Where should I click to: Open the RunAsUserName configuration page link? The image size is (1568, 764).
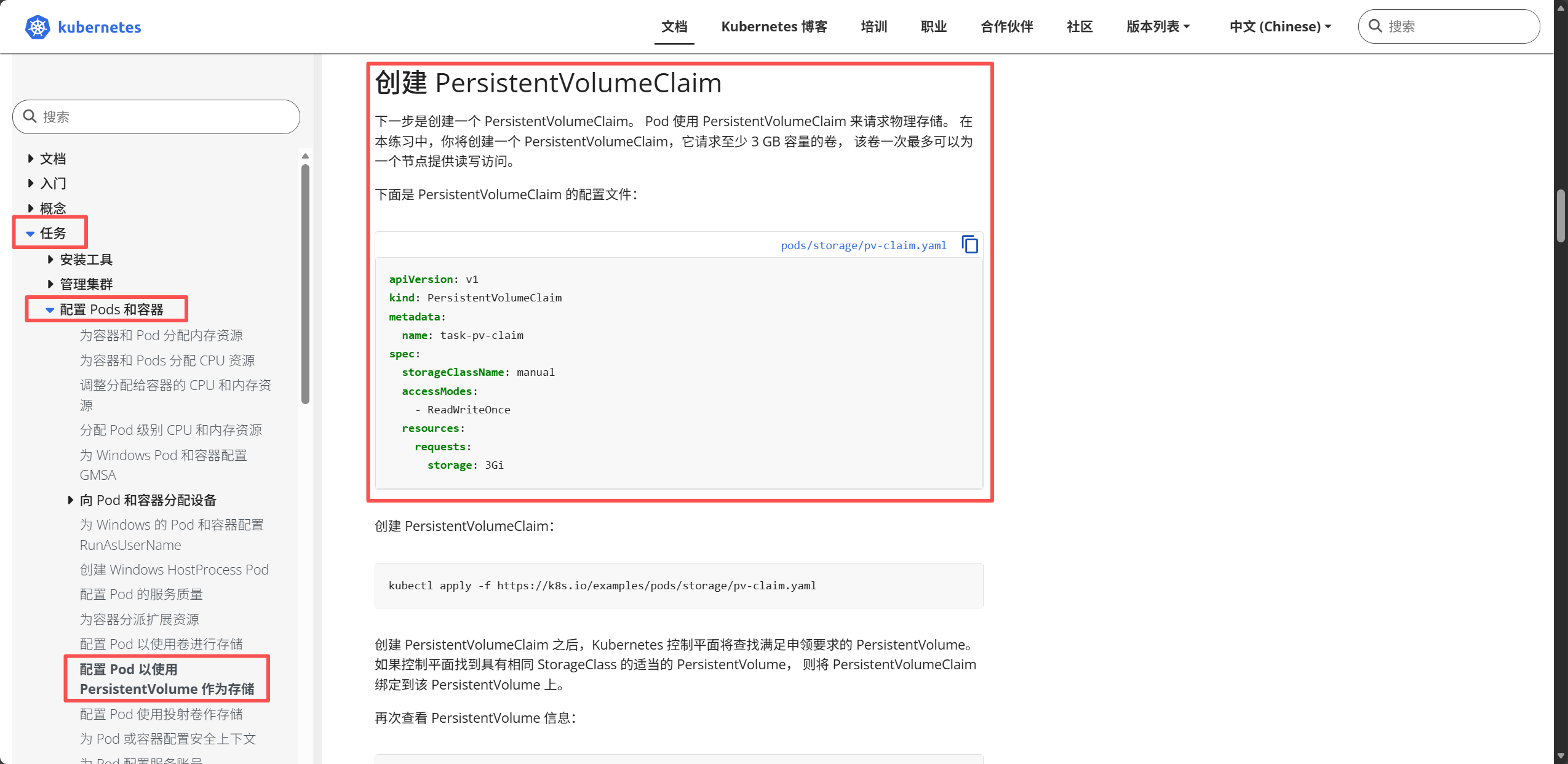172,535
